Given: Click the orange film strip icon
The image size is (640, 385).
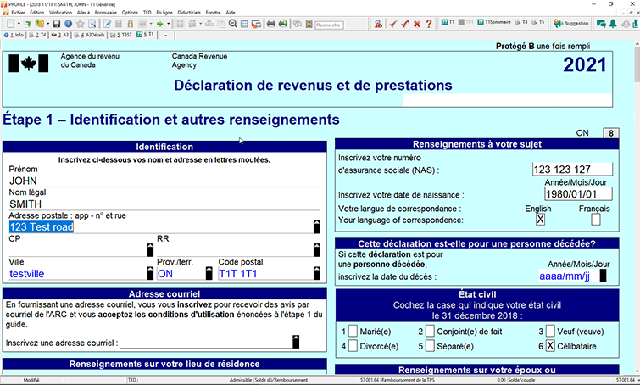Looking at the screenshot, I should (x=309, y=24).
